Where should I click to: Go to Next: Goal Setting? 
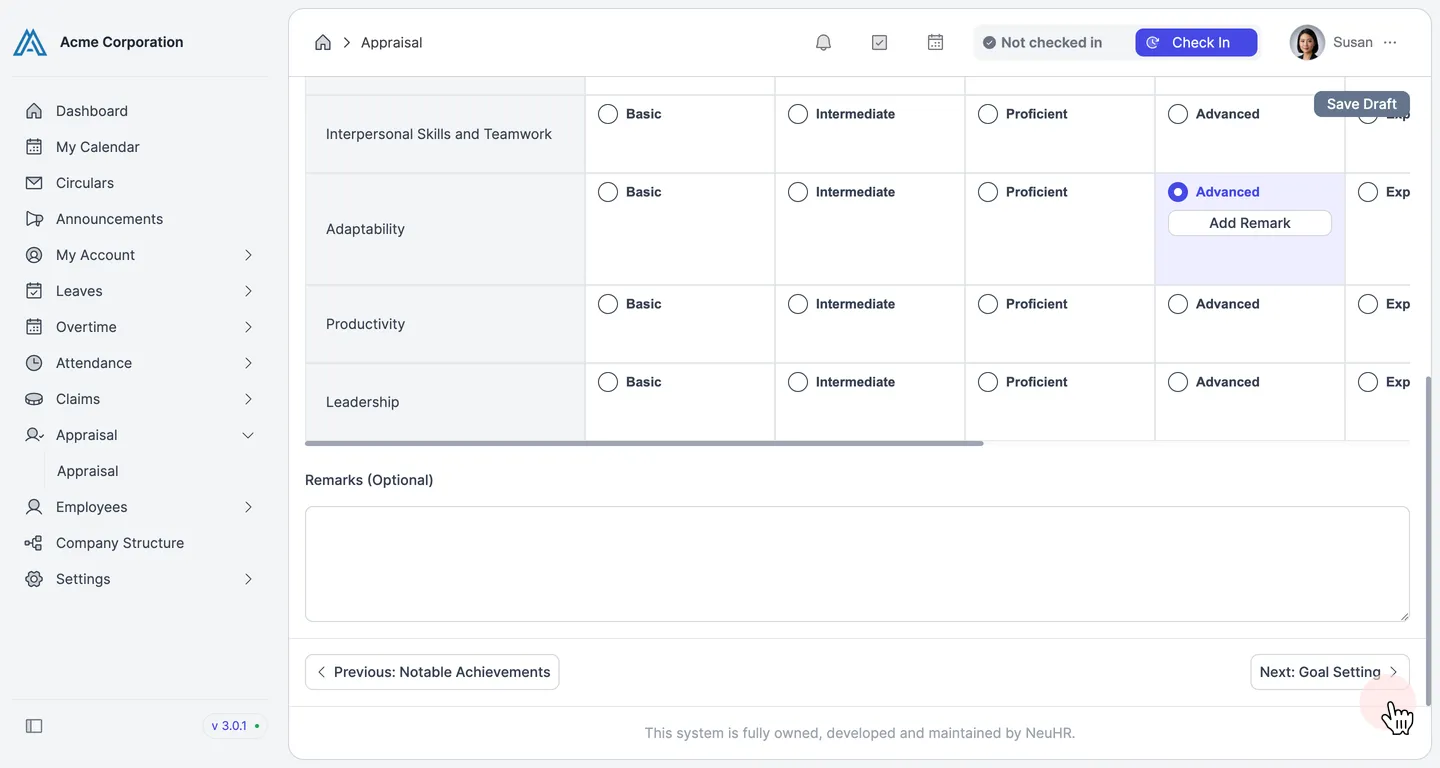[x=1330, y=672]
